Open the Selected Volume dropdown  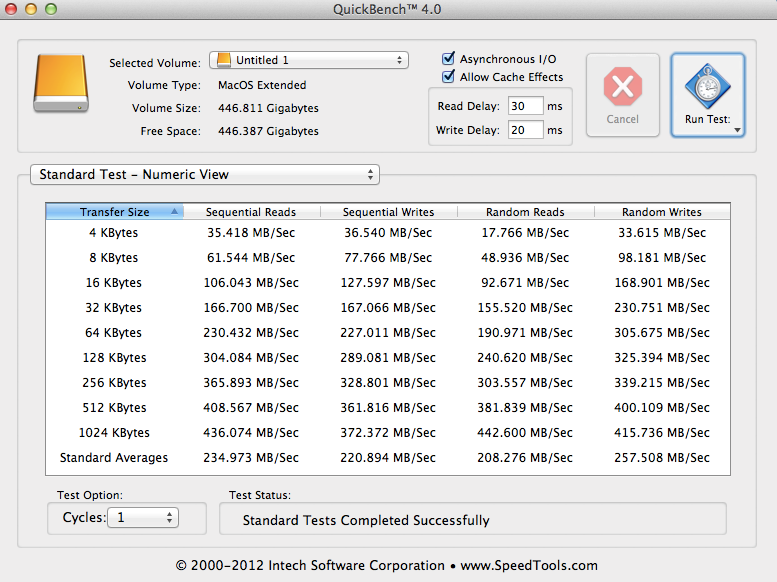click(309, 61)
